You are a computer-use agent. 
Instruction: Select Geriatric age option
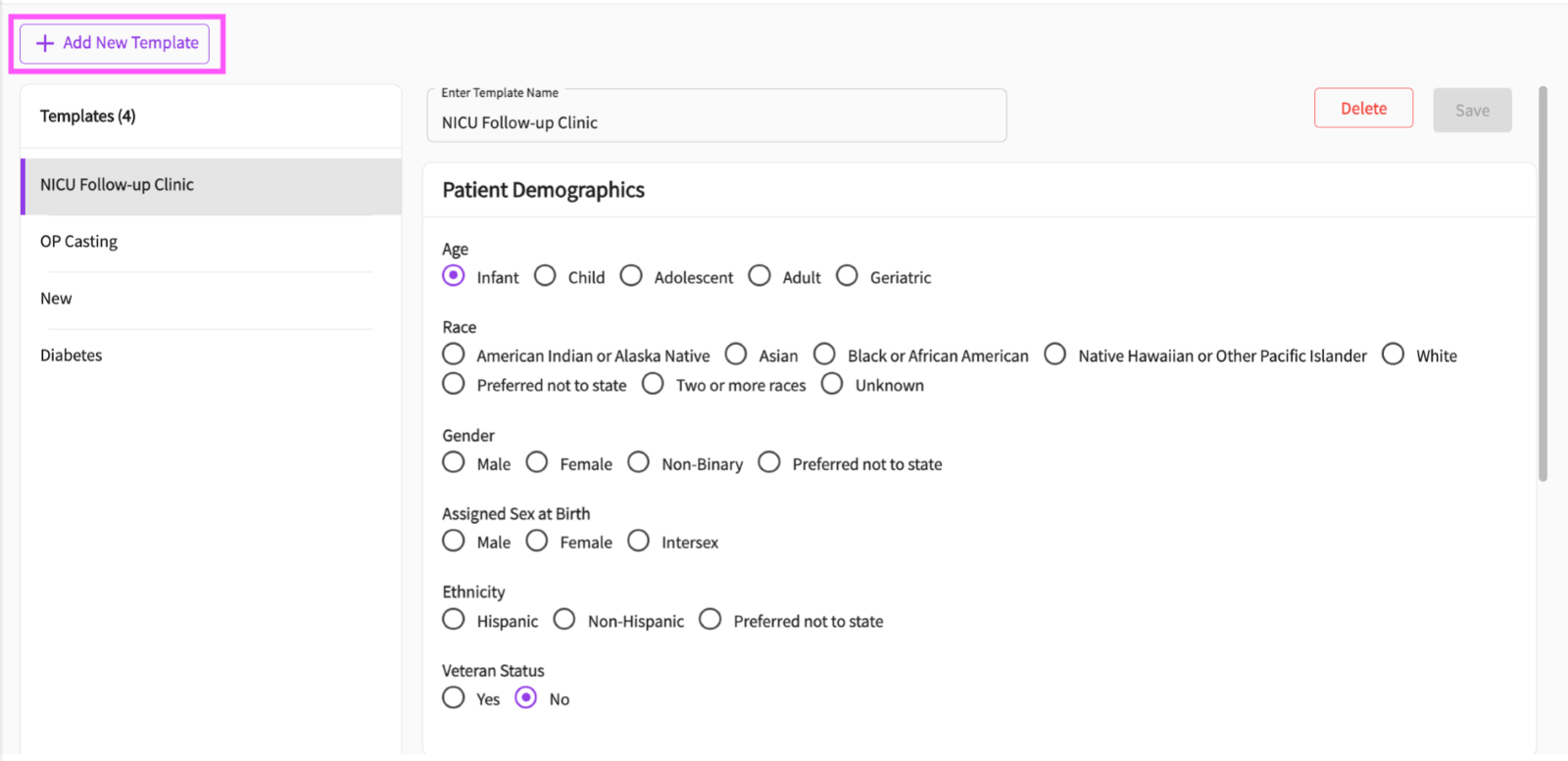tap(847, 276)
